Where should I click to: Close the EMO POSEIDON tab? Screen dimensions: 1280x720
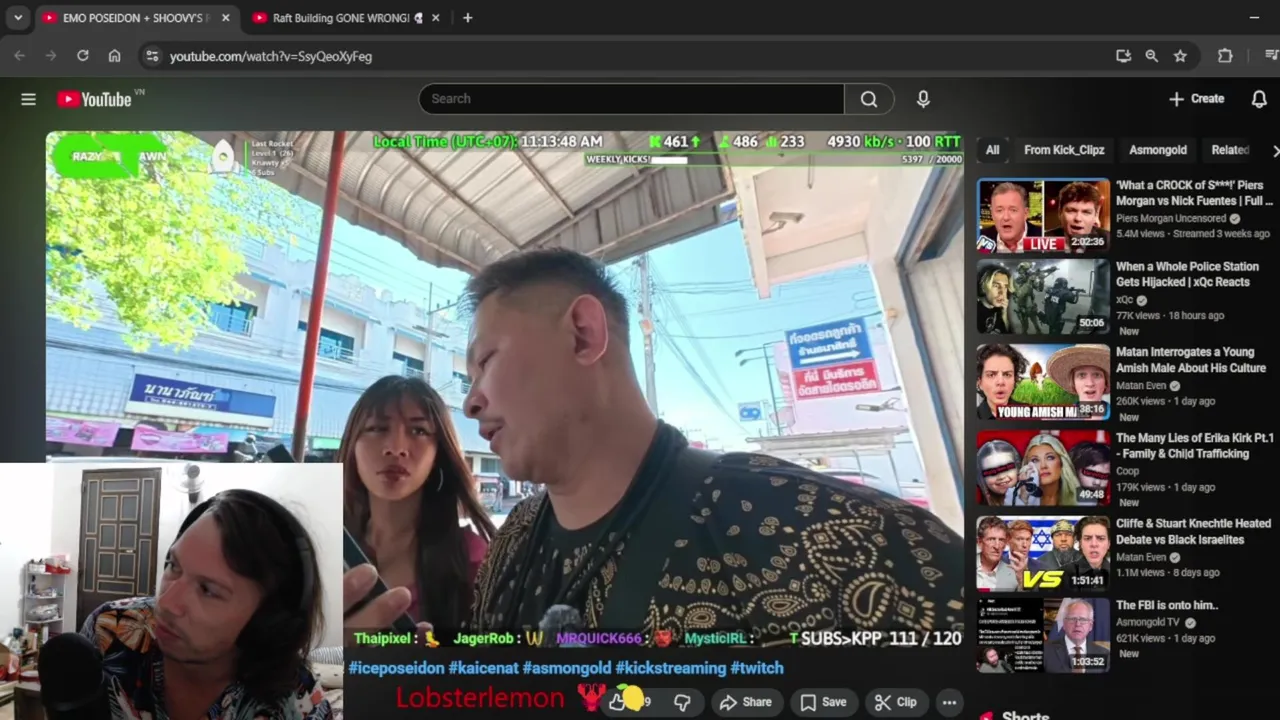tap(225, 18)
